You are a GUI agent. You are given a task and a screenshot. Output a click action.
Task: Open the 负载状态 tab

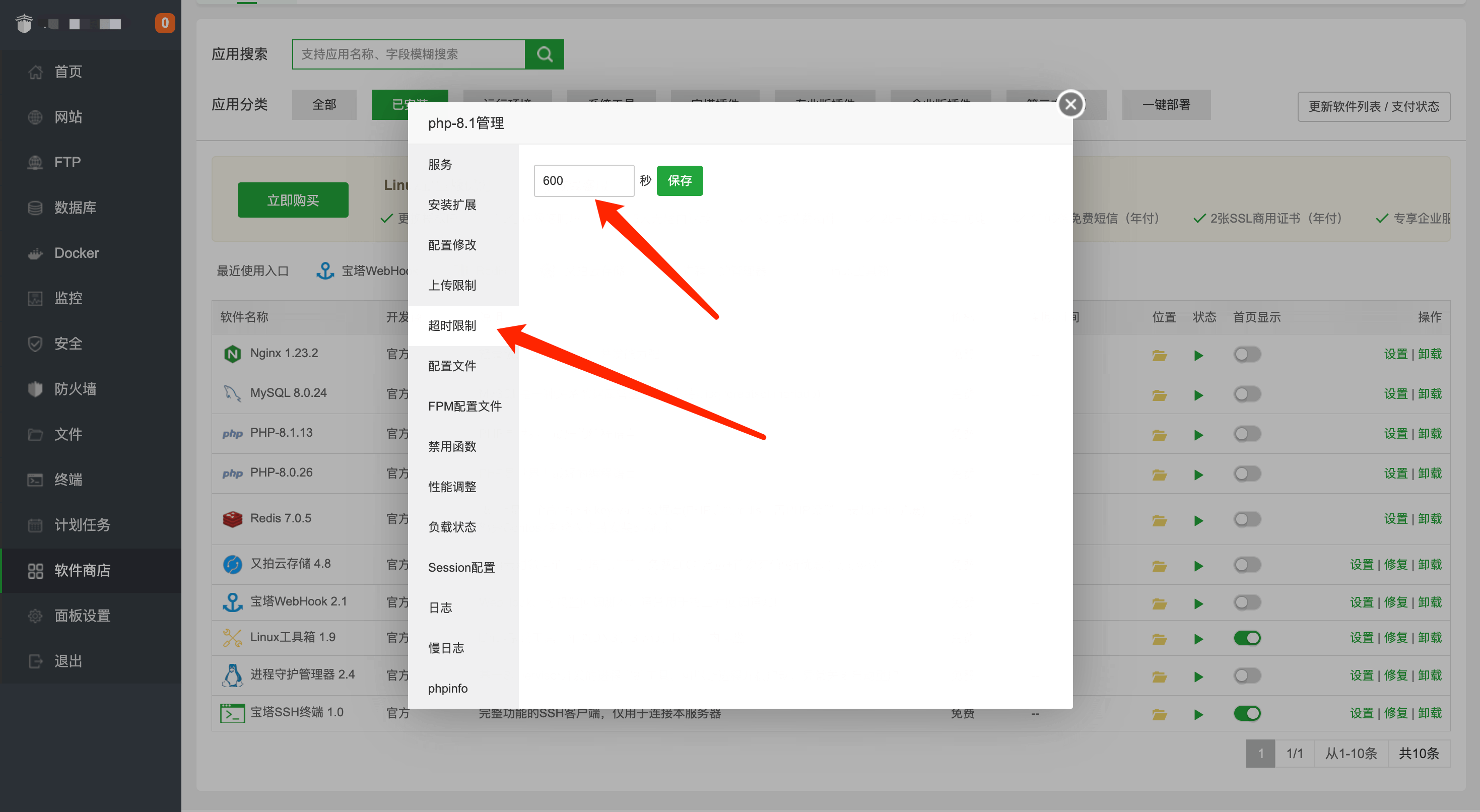463,527
